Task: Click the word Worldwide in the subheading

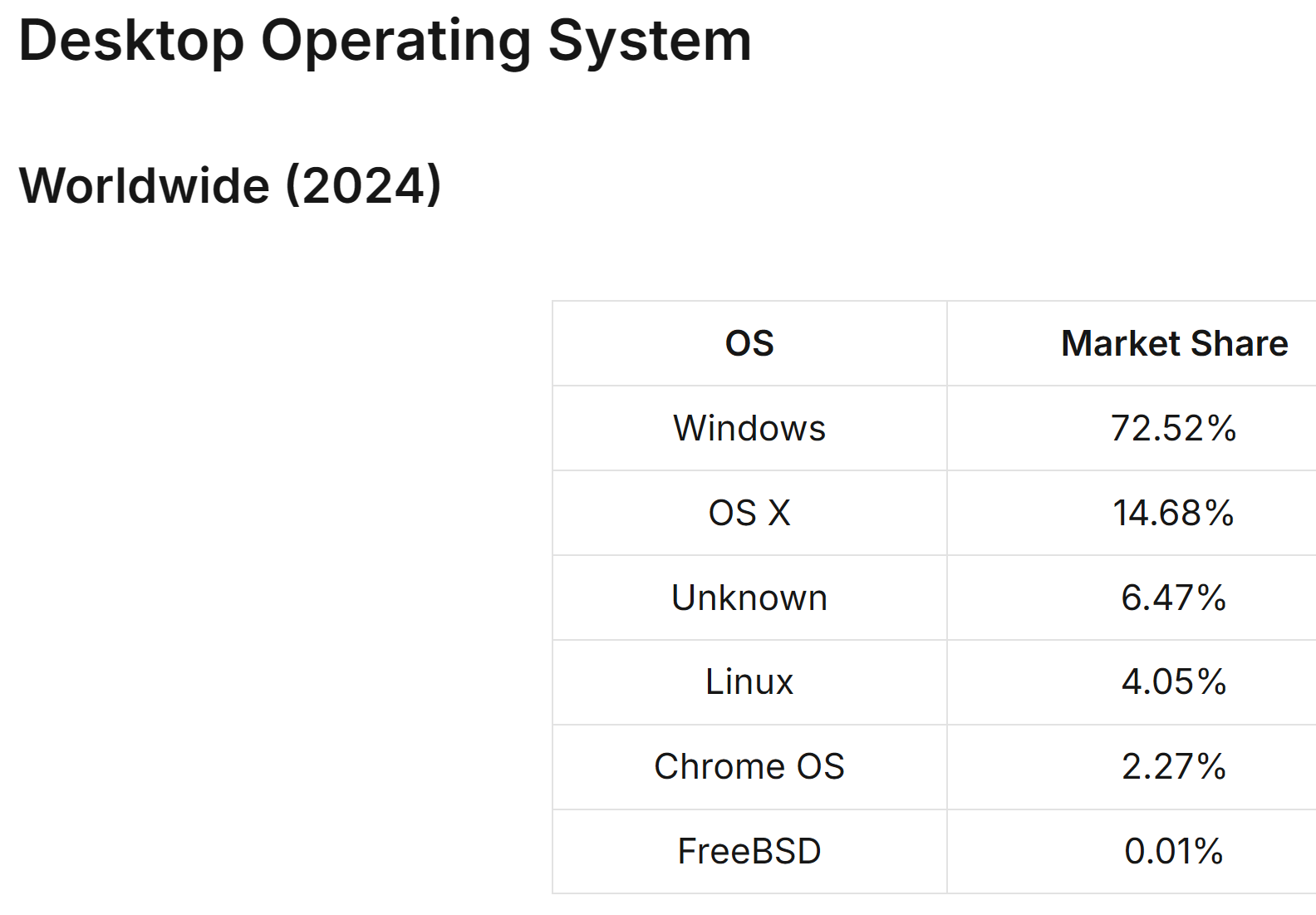Action: tap(145, 185)
